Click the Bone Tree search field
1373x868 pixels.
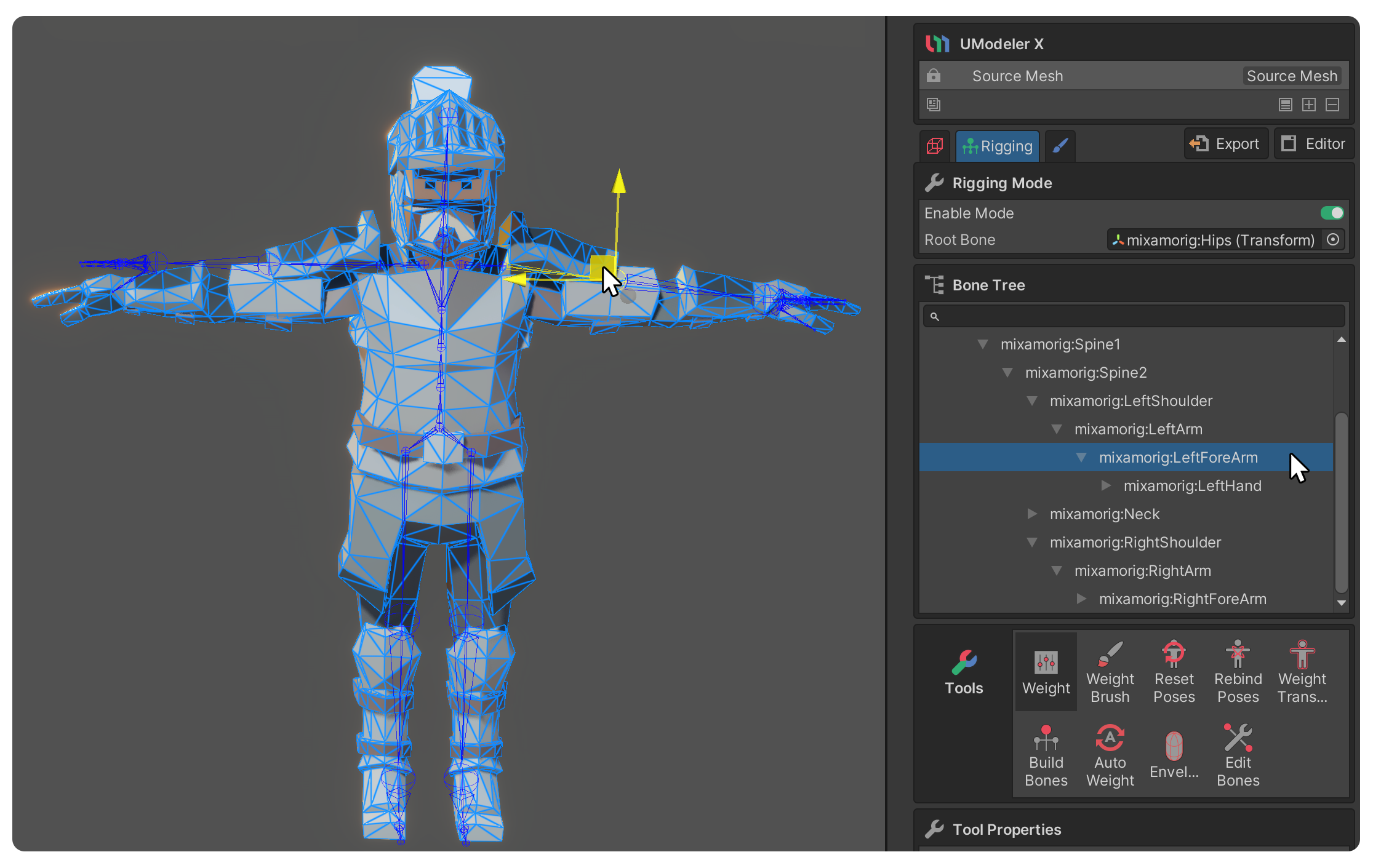click(1134, 316)
